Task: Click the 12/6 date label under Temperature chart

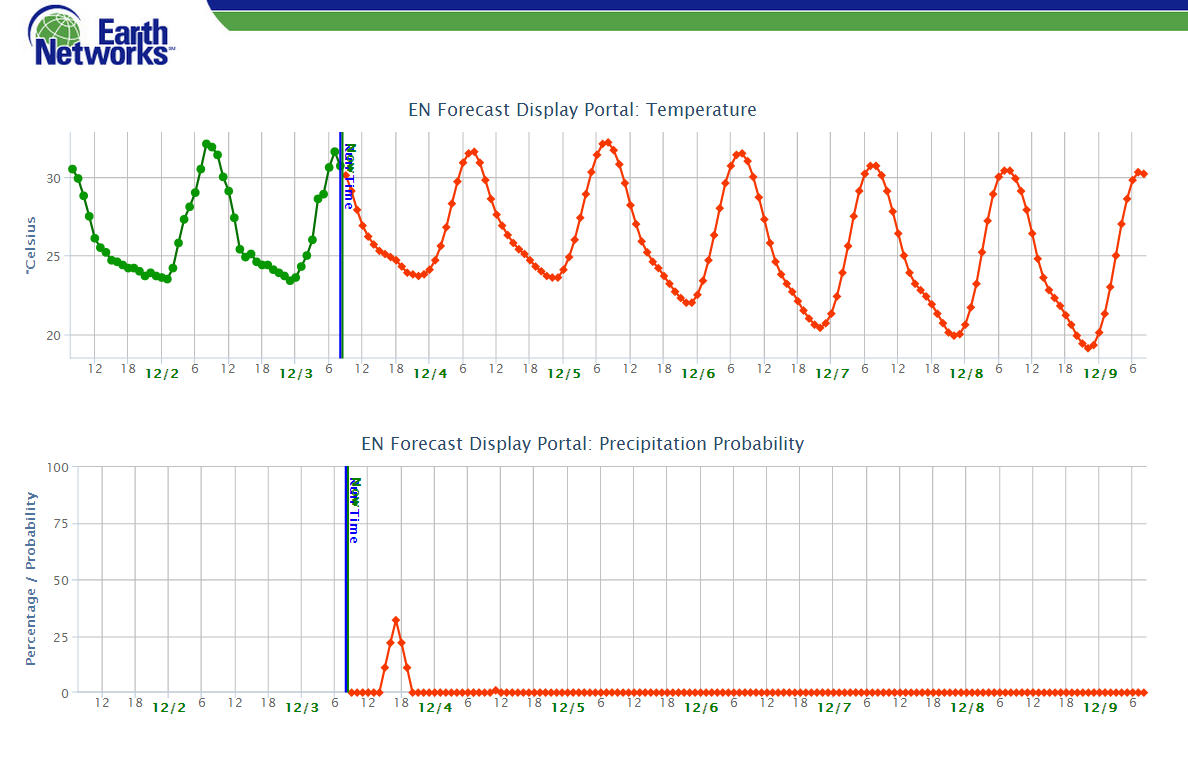Action: click(x=698, y=374)
